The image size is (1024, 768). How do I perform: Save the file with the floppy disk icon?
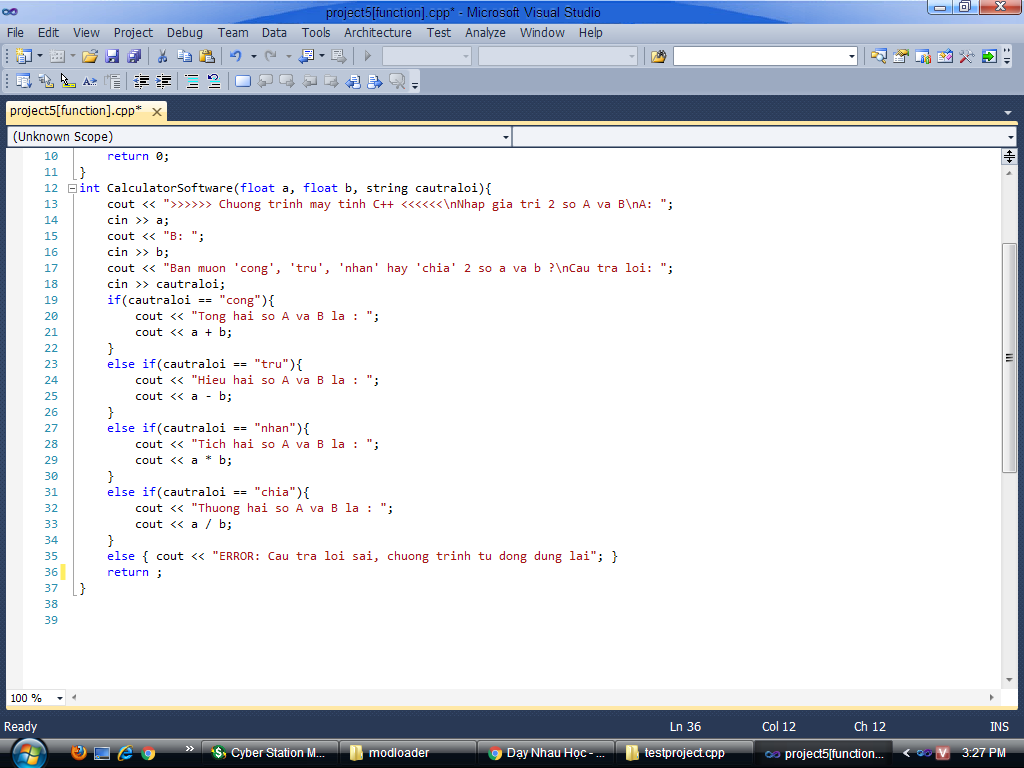click(112, 57)
